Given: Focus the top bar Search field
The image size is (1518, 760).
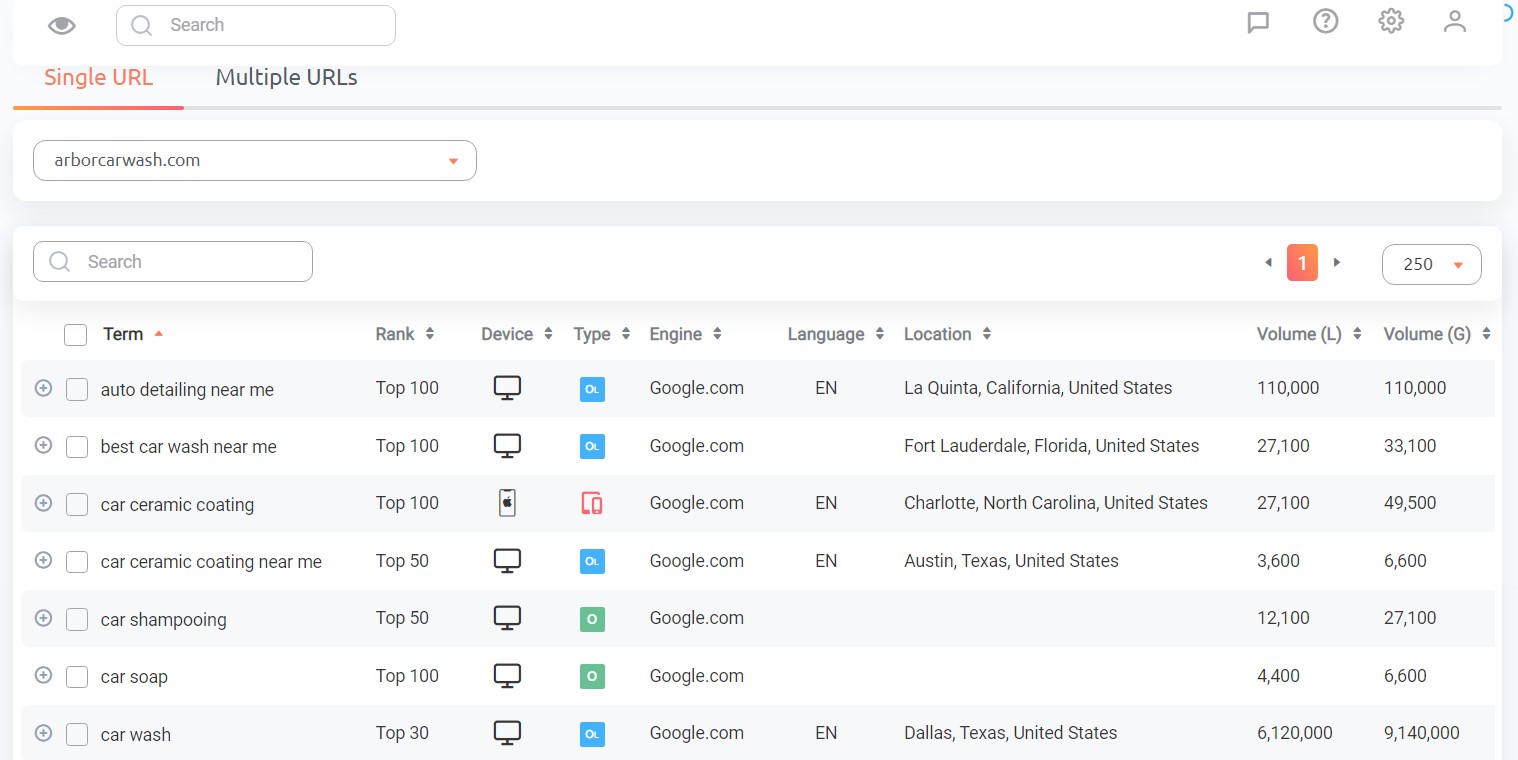Looking at the screenshot, I should click(256, 25).
